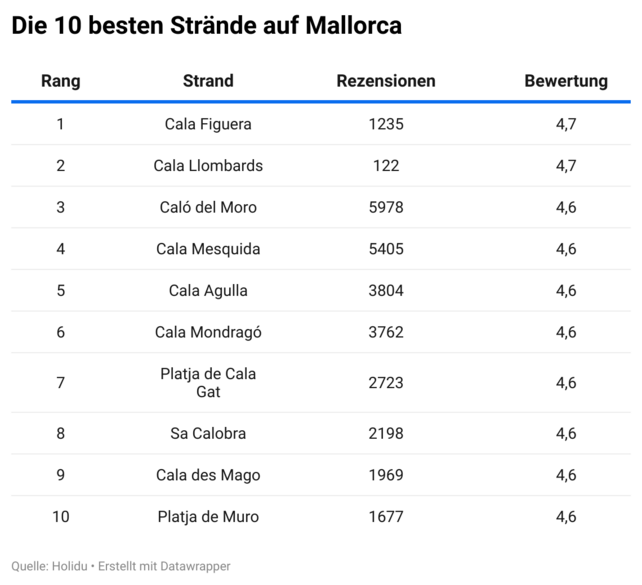The width and height of the screenshot is (642, 585).
Task: Click Caló del Moro in table
Action: tap(208, 207)
